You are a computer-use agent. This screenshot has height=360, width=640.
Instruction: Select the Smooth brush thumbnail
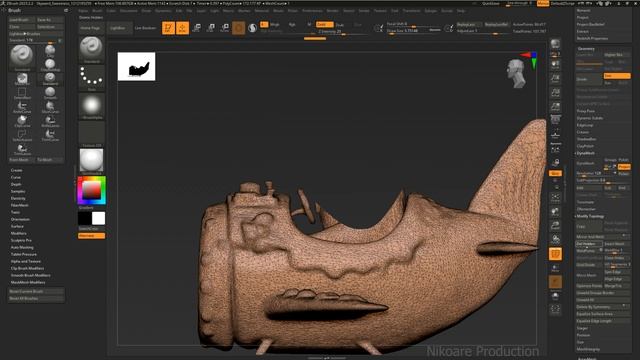(50, 93)
